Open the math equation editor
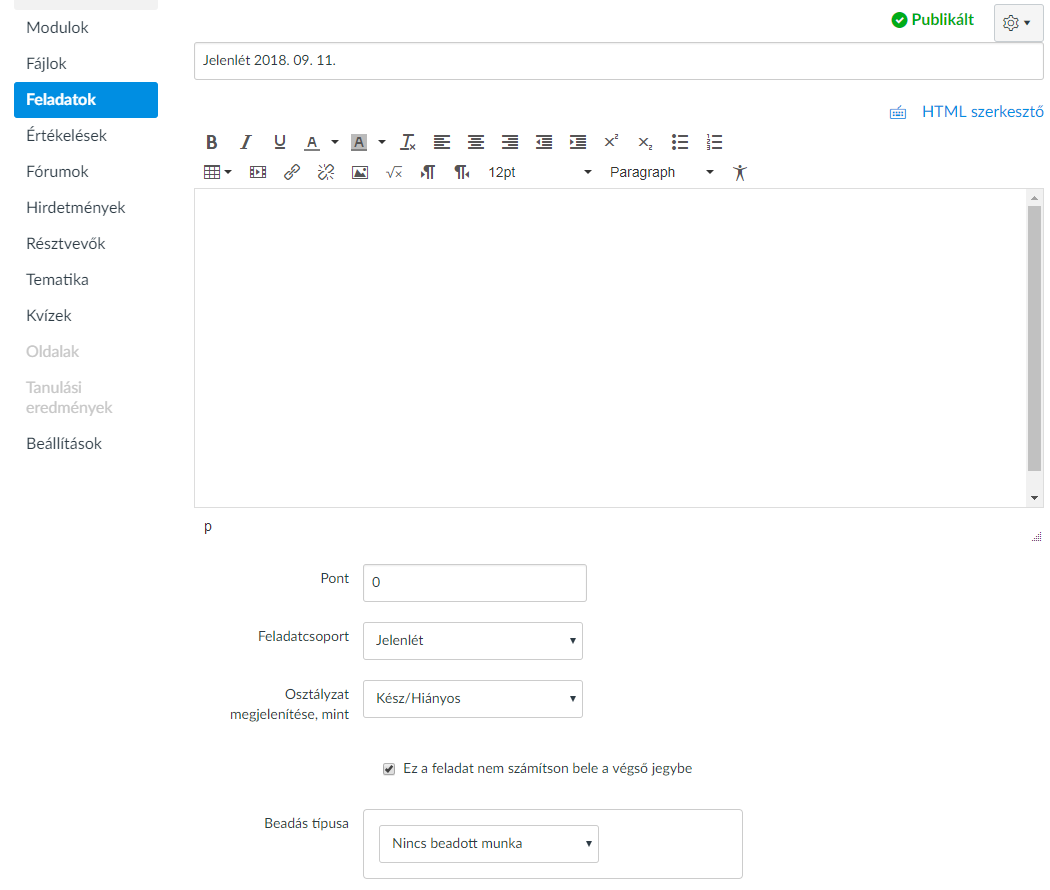 (394, 172)
